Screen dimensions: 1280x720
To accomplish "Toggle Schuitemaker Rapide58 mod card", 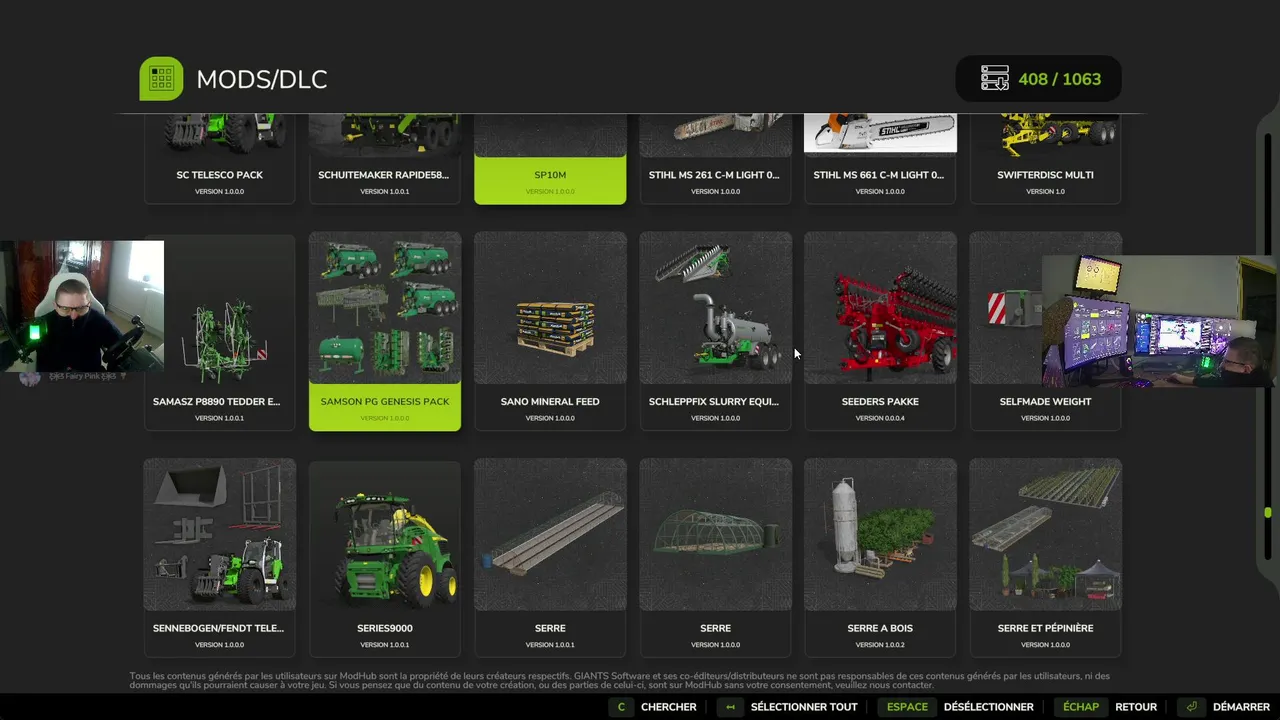I will tap(385, 158).
